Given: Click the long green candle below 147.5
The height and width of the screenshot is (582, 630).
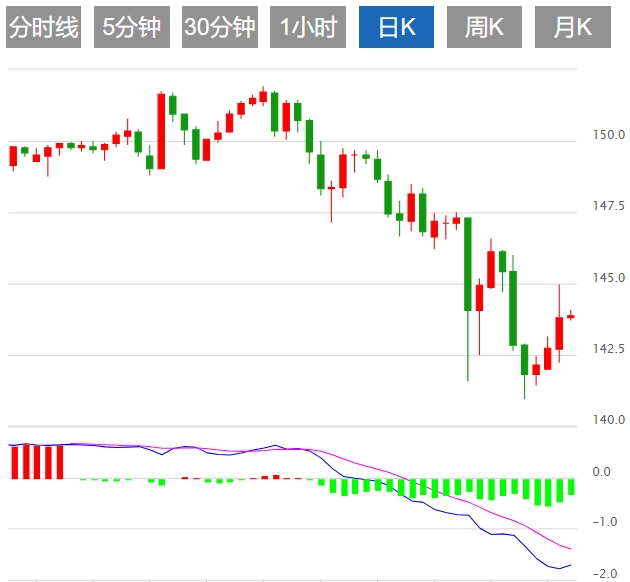Looking at the screenshot, I should (x=468, y=264).
